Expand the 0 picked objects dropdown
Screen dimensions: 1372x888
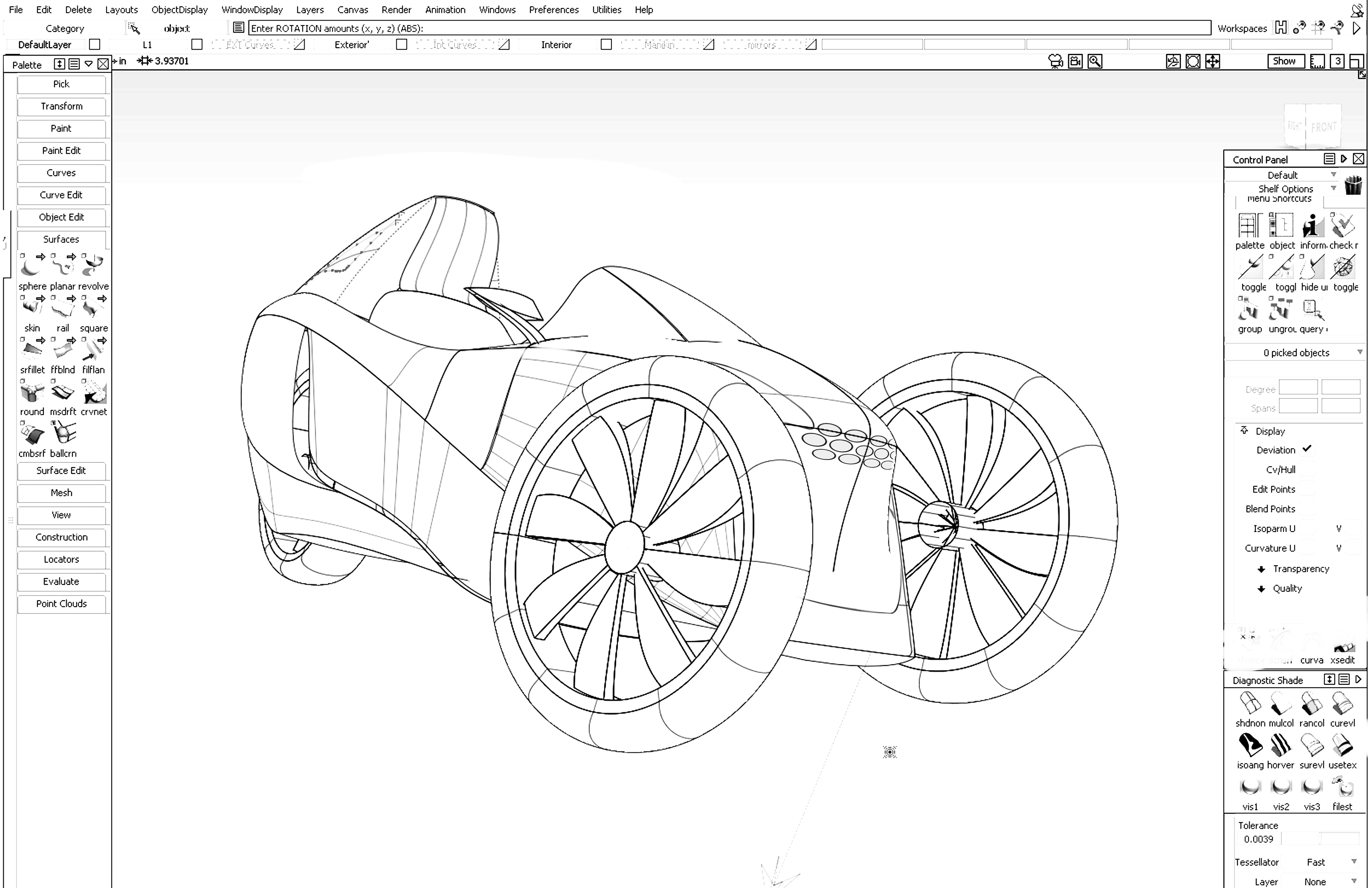(x=1295, y=352)
